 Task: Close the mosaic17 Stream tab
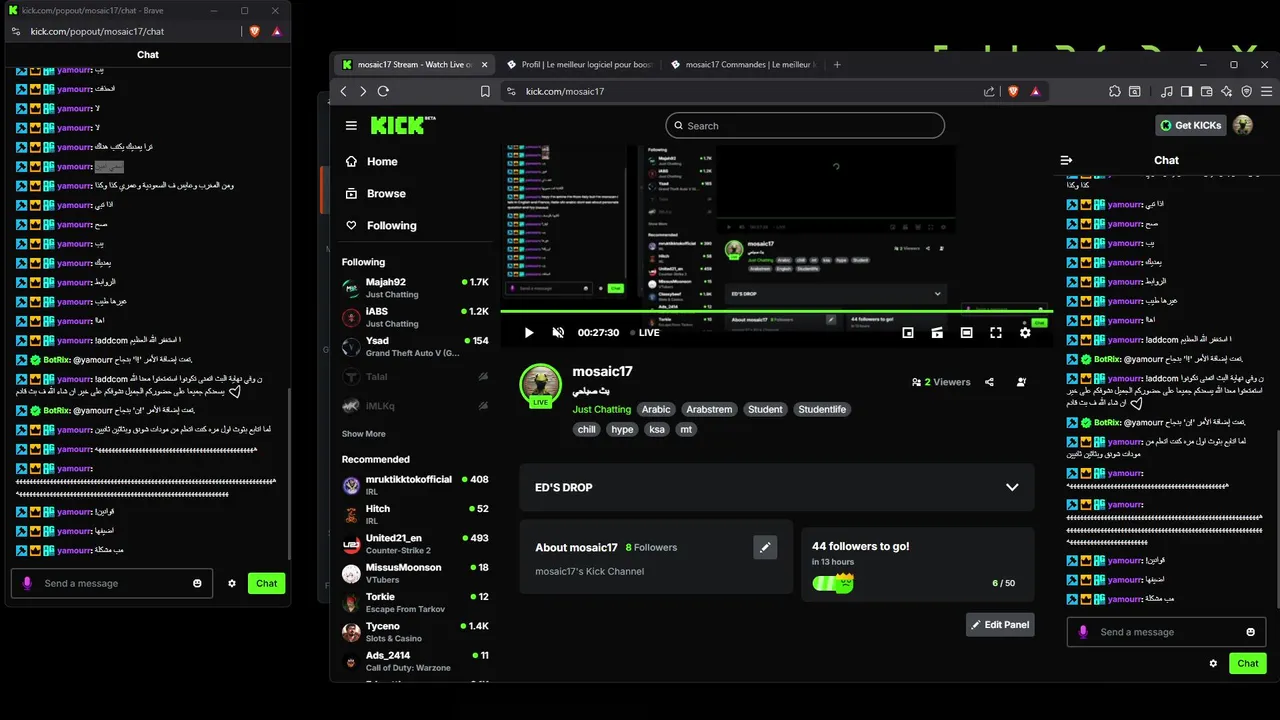[x=485, y=65]
